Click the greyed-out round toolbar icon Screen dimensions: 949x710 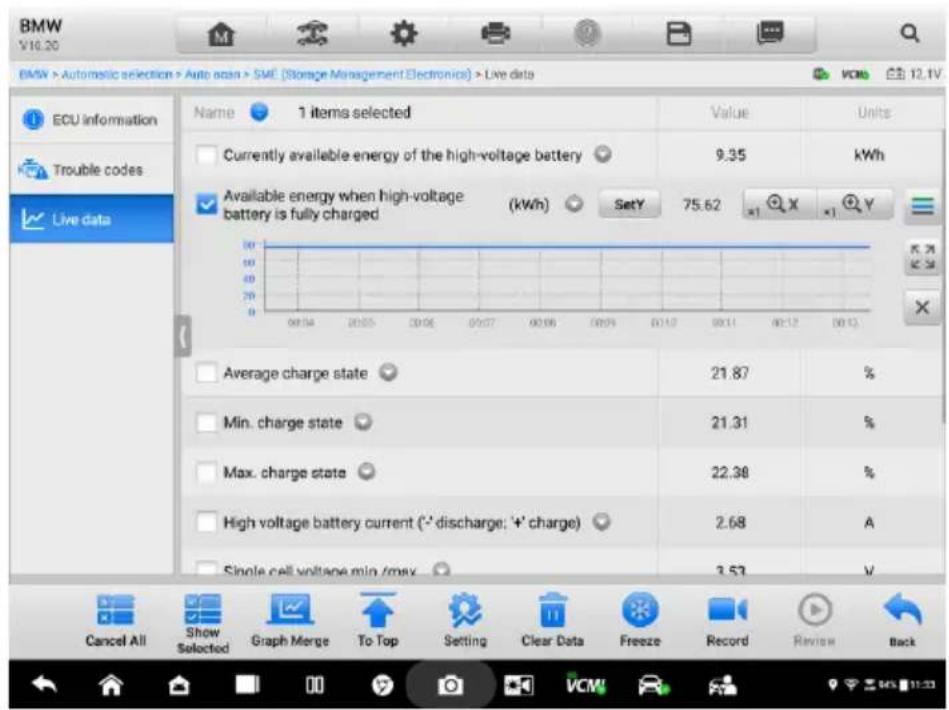(586, 33)
